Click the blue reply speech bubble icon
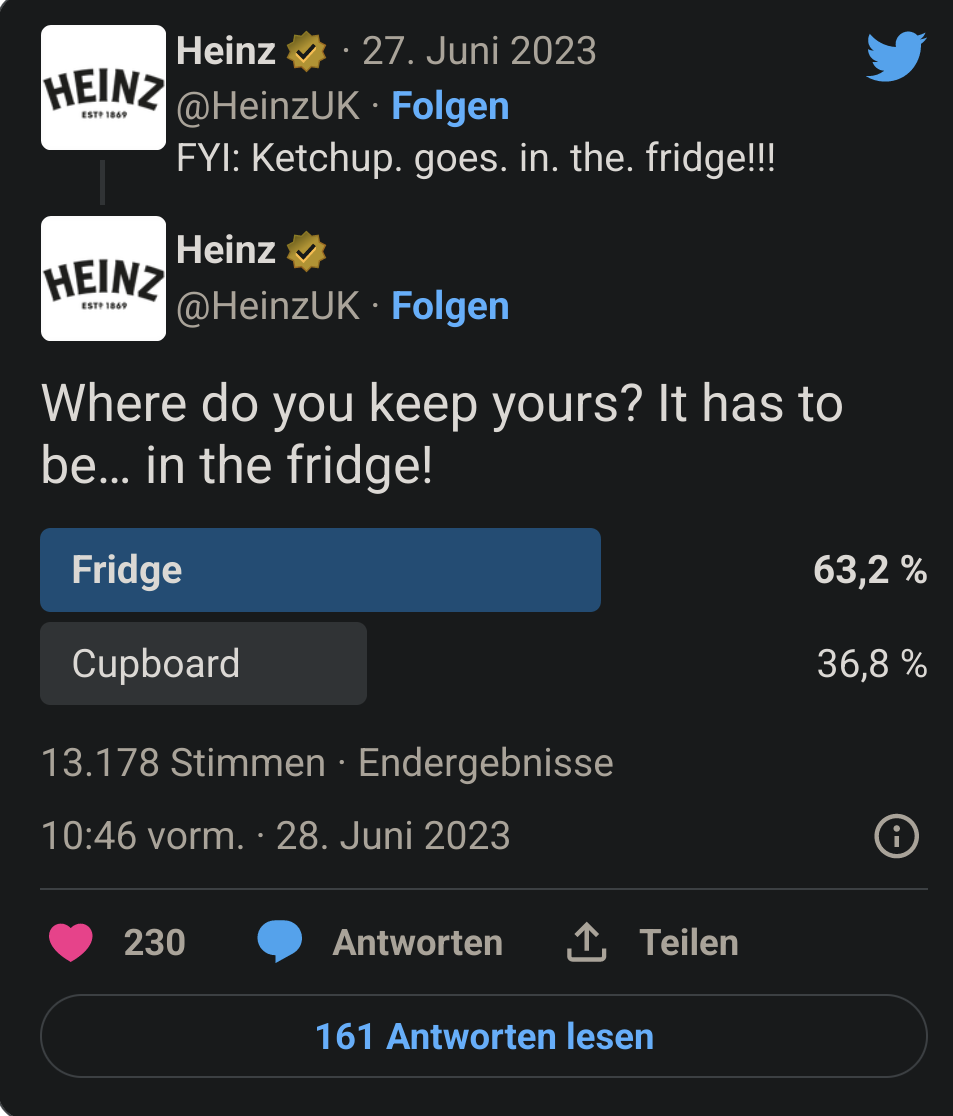The image size is (953, 1116). tap(279, 941)
